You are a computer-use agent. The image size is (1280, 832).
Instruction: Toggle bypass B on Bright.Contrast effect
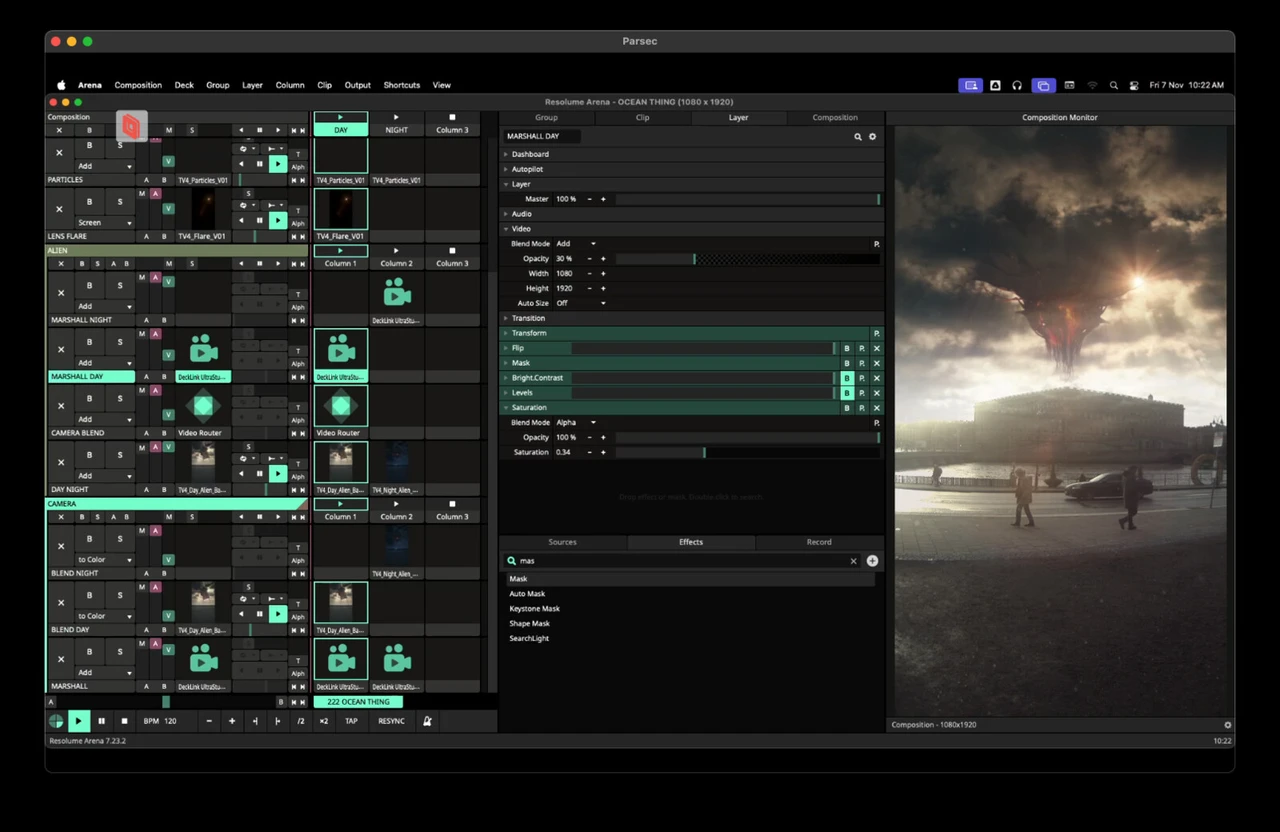[x=847, y=378]
